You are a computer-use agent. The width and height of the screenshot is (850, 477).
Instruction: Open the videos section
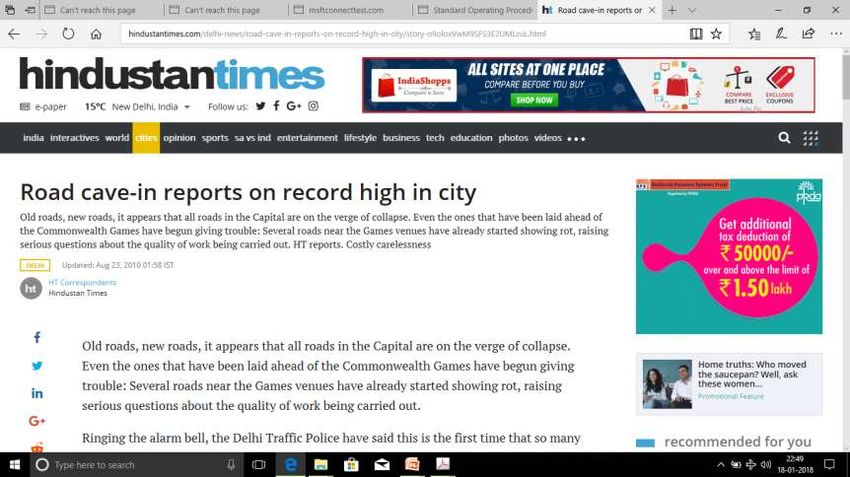click(x=548, y=138)
